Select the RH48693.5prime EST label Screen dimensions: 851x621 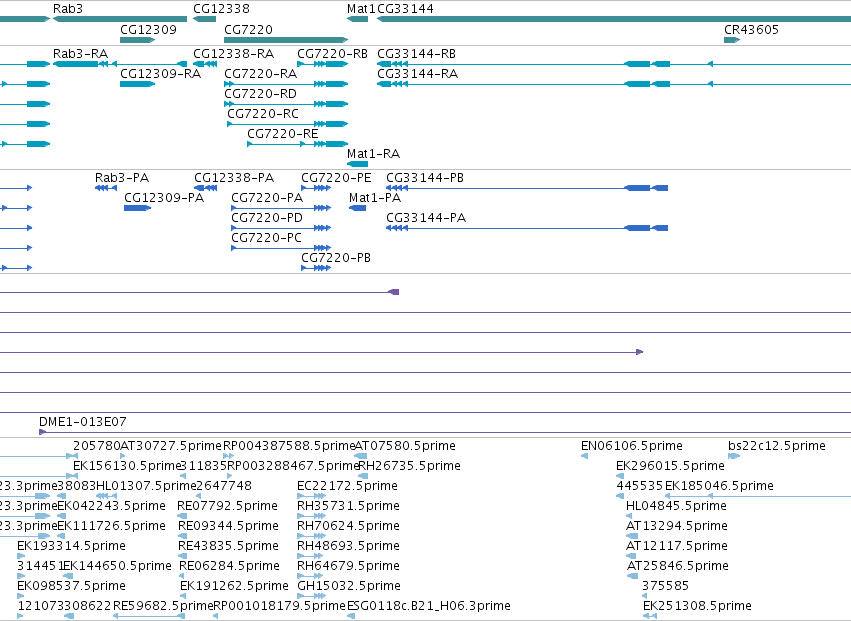348,546
